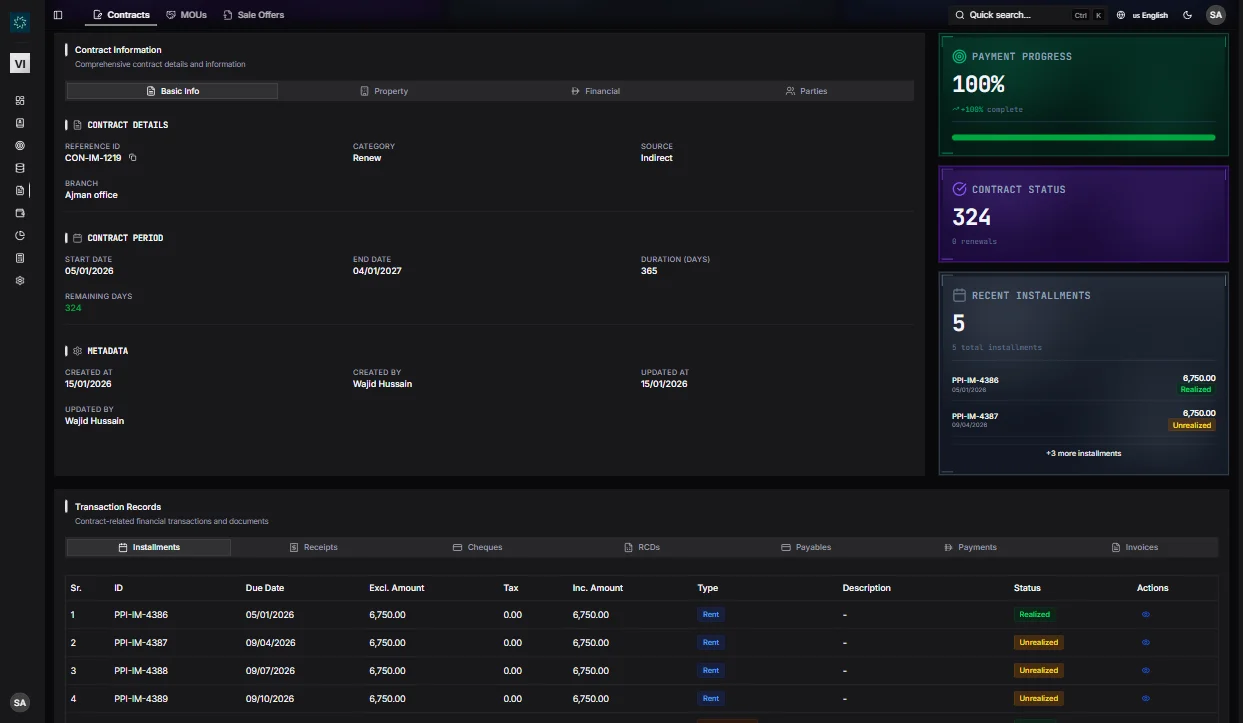Click the target icon in the sidebar
Viewport: 1243px width, 723px height.
[x=20, y=146]
